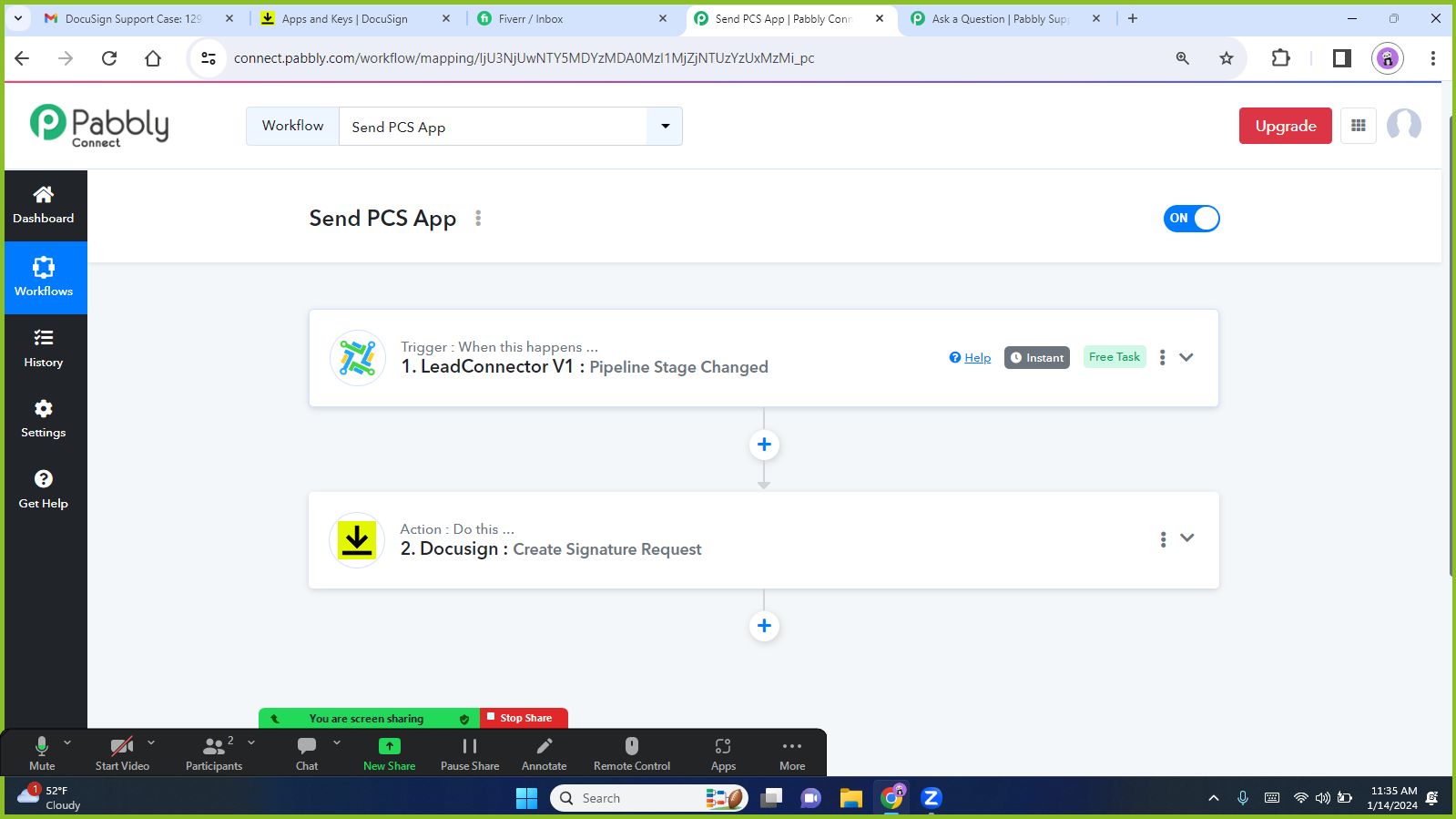Screen dimensions: 1456x819
Task: Open the apps grid icon beside Upgrade
Action: [x=1358, y=126]
